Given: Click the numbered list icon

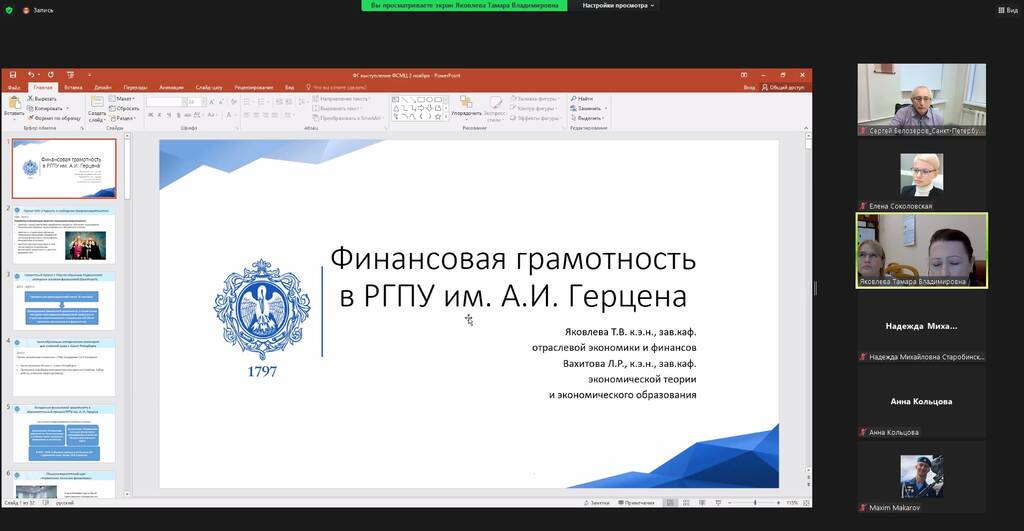Looking at the screenshot, I should point(263,102).
